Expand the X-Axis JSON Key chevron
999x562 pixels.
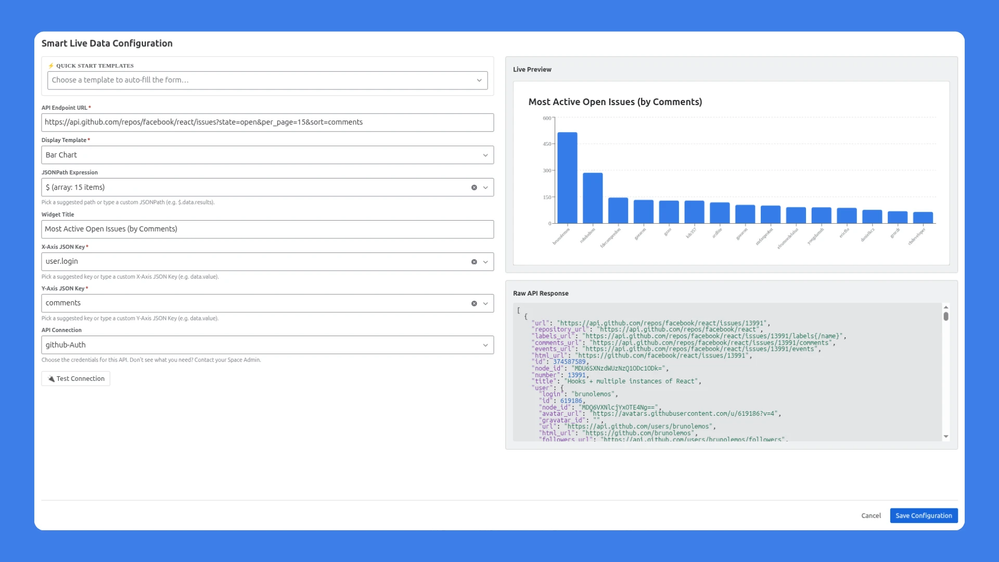coord(485,262)
